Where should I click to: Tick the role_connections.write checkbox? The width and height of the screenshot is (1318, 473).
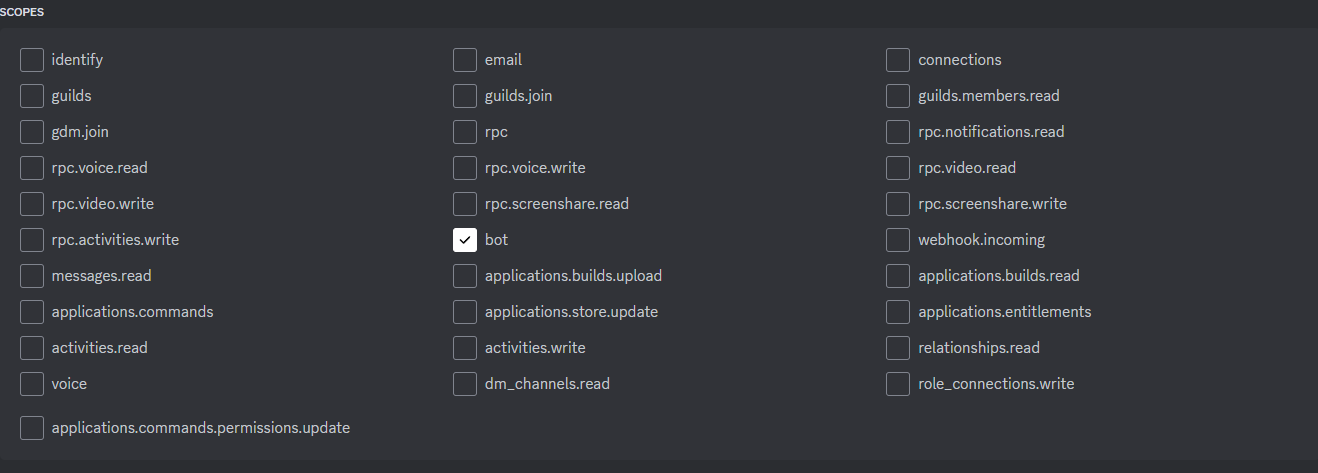898,384
